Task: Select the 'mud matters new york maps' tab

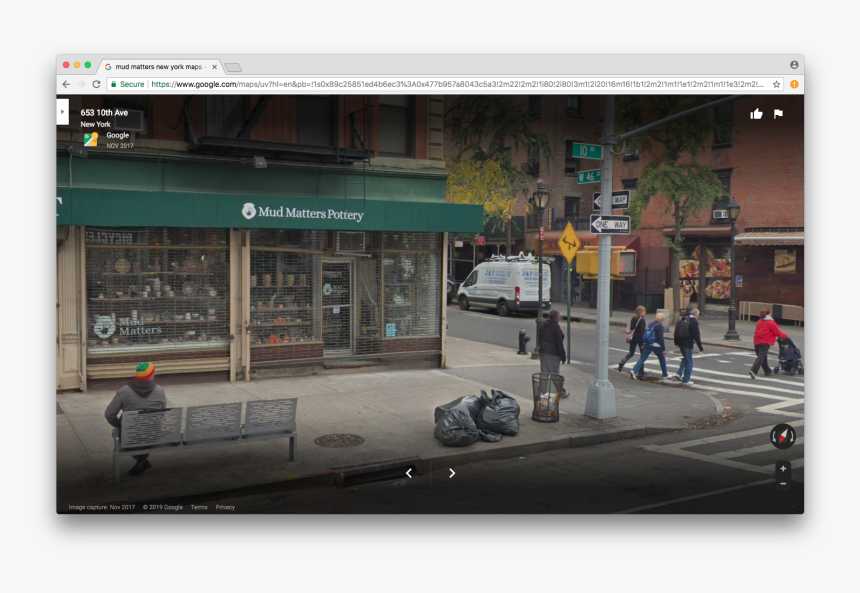Action: [159, 67]
